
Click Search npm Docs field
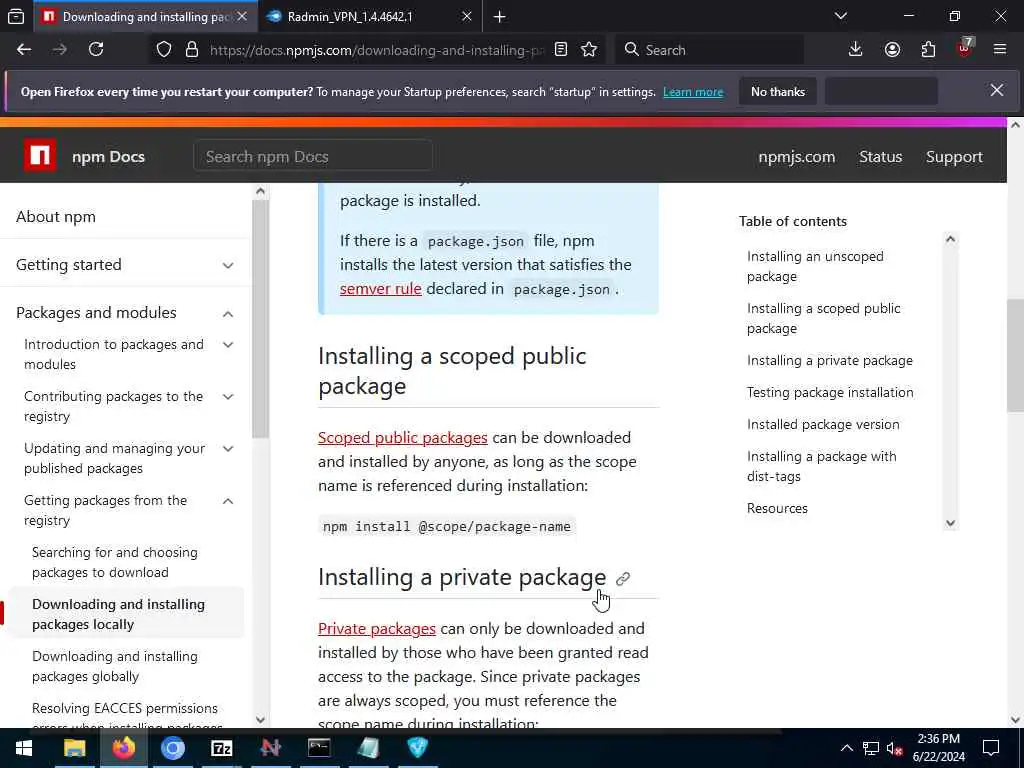point(313,156)
